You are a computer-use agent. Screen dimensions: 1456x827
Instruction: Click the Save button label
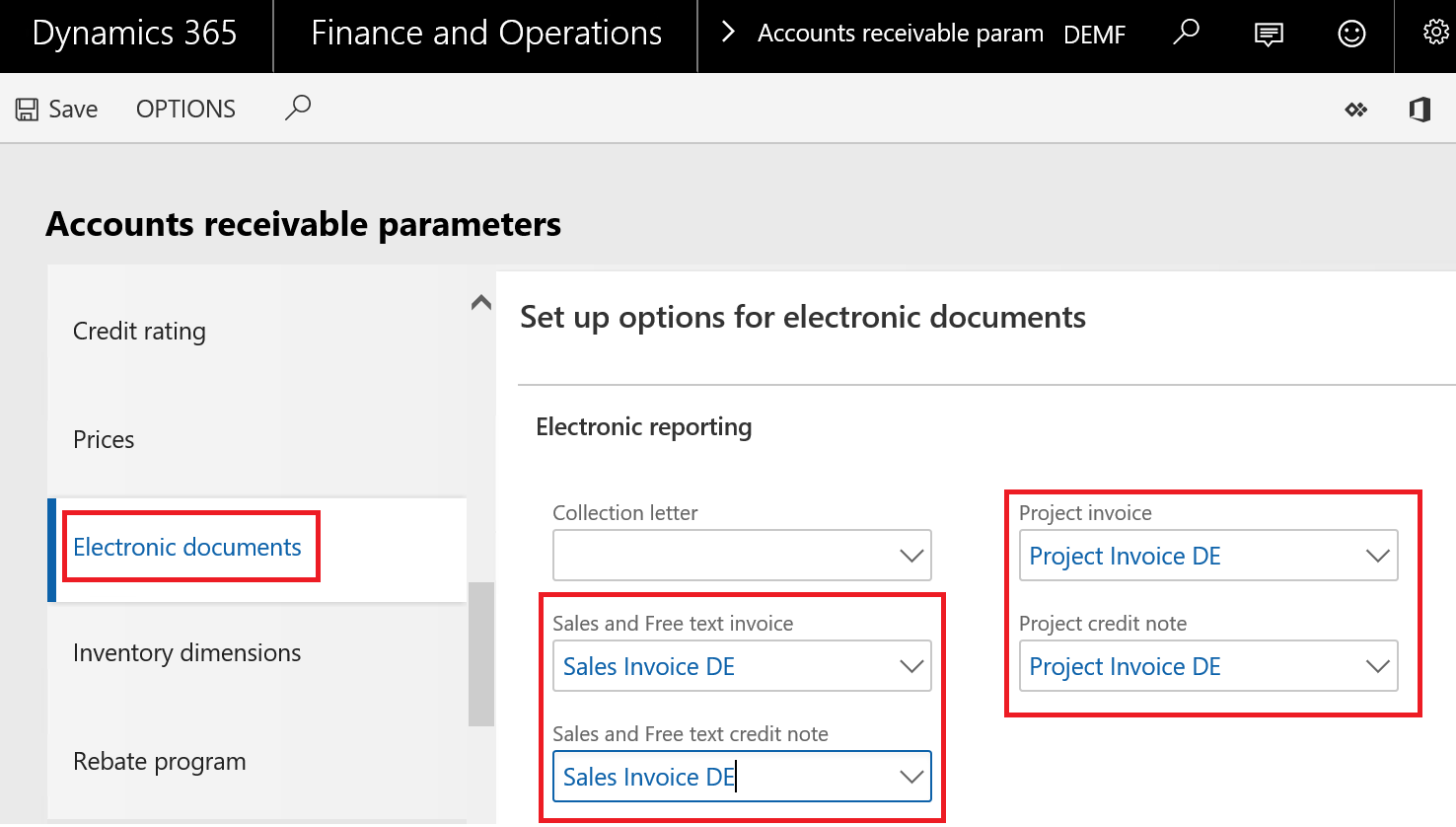pyautogui.click(x=73, y=109)
